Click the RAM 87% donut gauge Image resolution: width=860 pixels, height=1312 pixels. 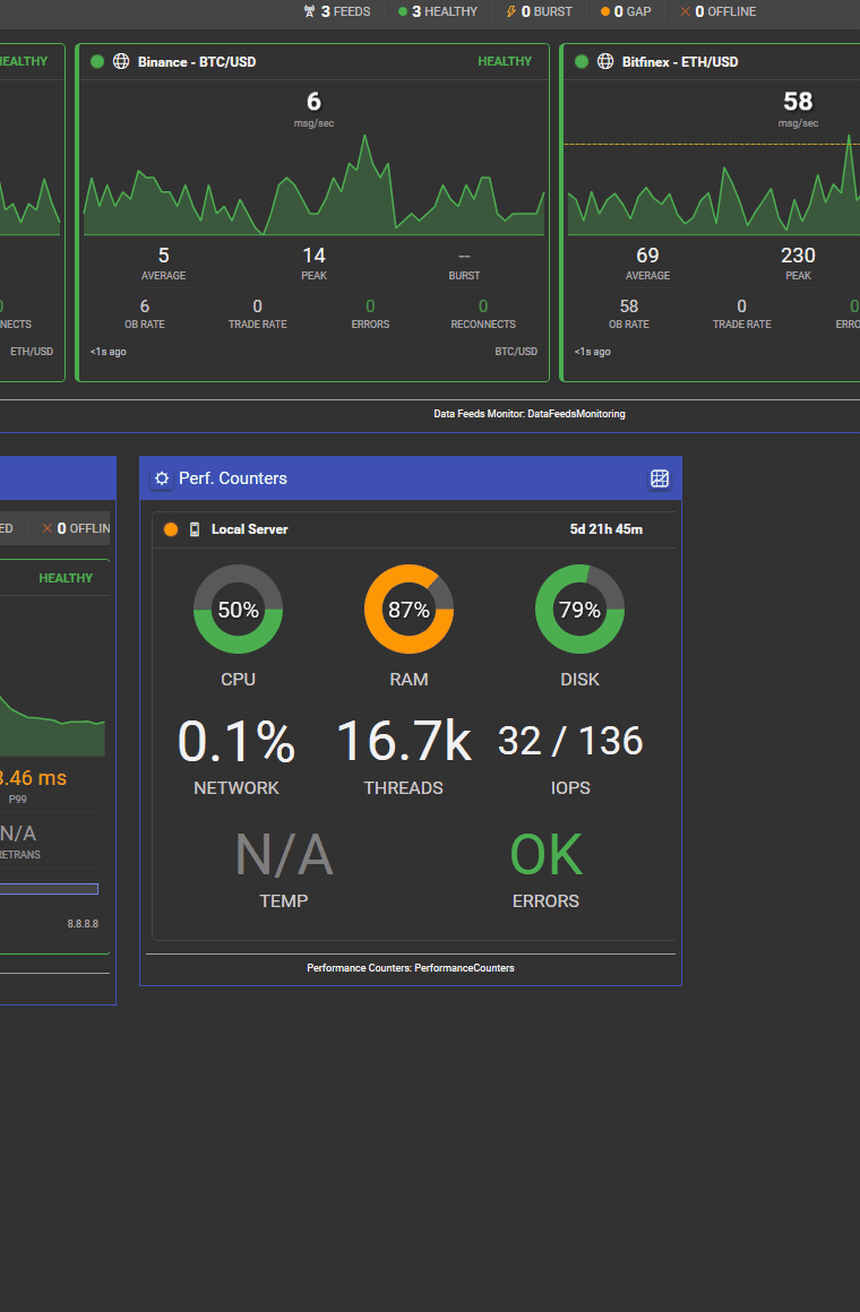(x=409, y=609)
